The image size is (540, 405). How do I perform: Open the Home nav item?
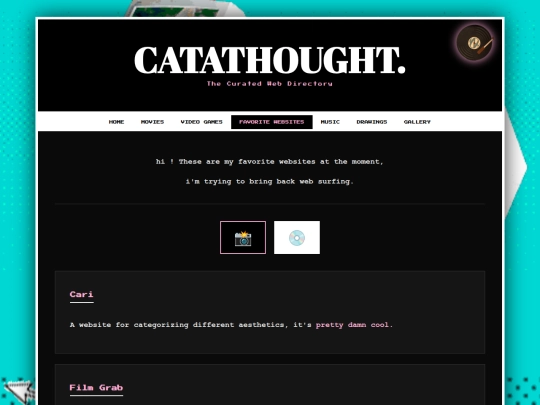[116, 122]
